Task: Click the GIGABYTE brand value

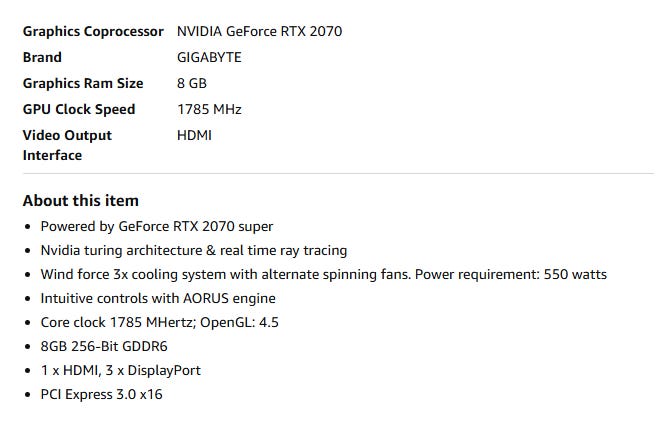Action: 209,57
